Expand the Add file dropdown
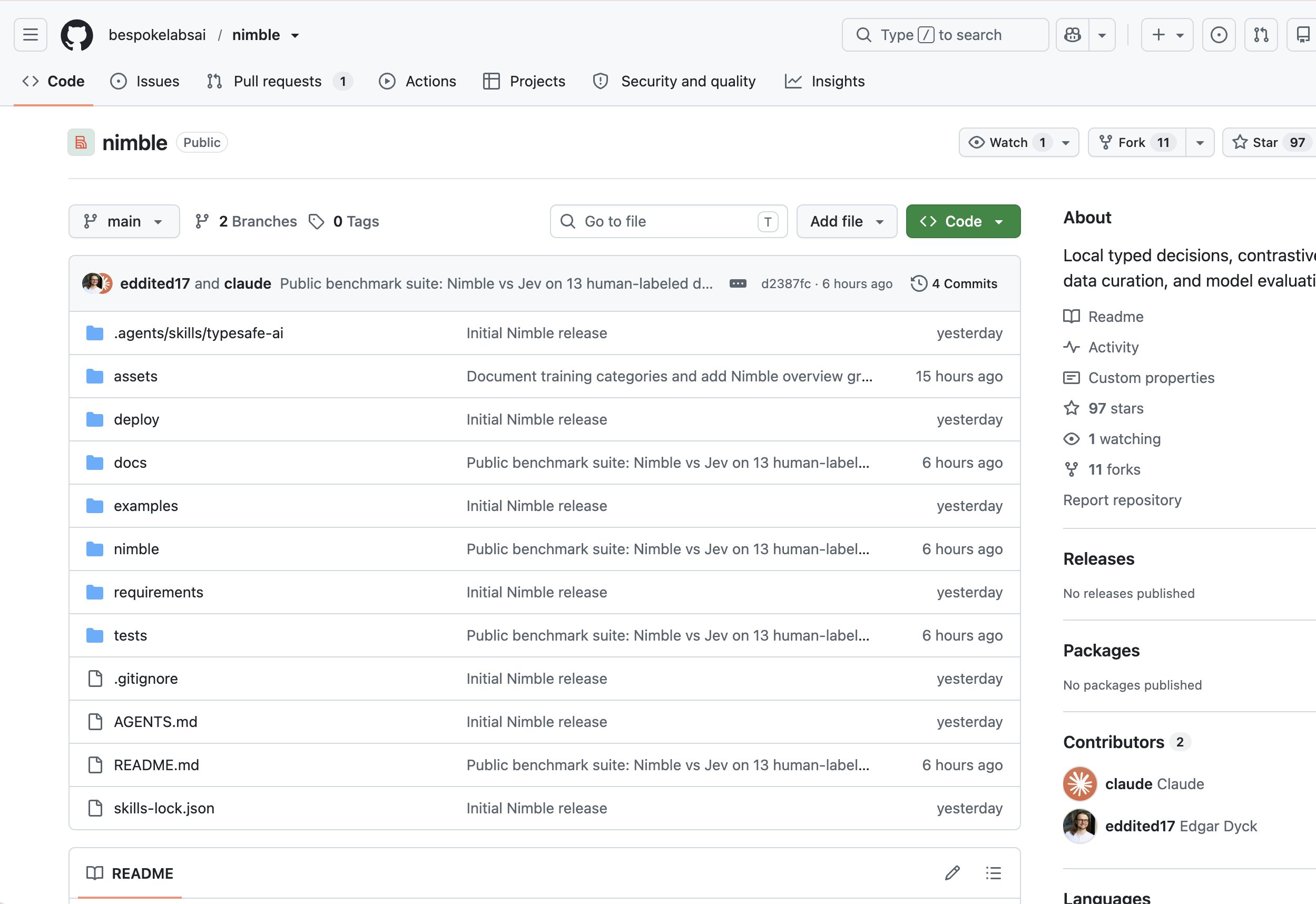The image size is (1316, 904). click(x=847, y=221)
